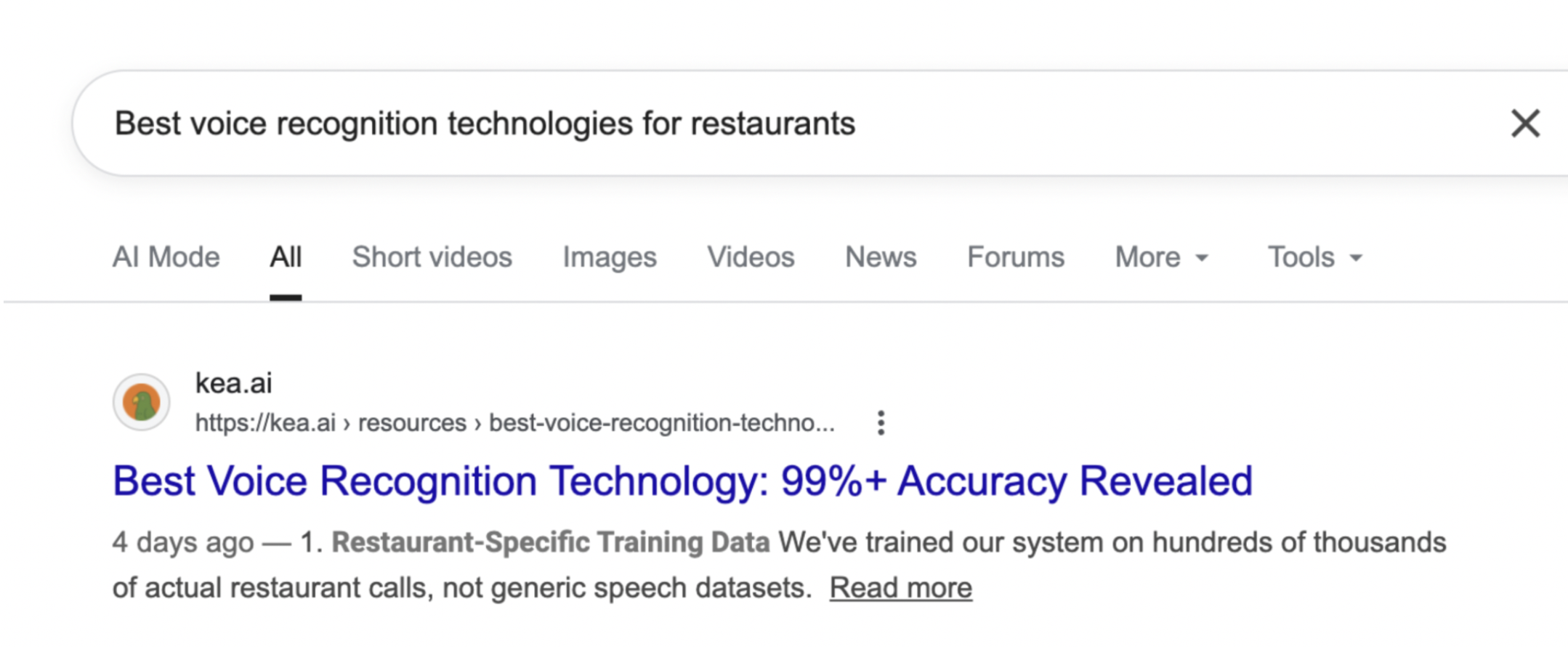Switch to News results
The height and width of the screenshot is (647, 1568).
pyautogui.click(x=881, y=257)
